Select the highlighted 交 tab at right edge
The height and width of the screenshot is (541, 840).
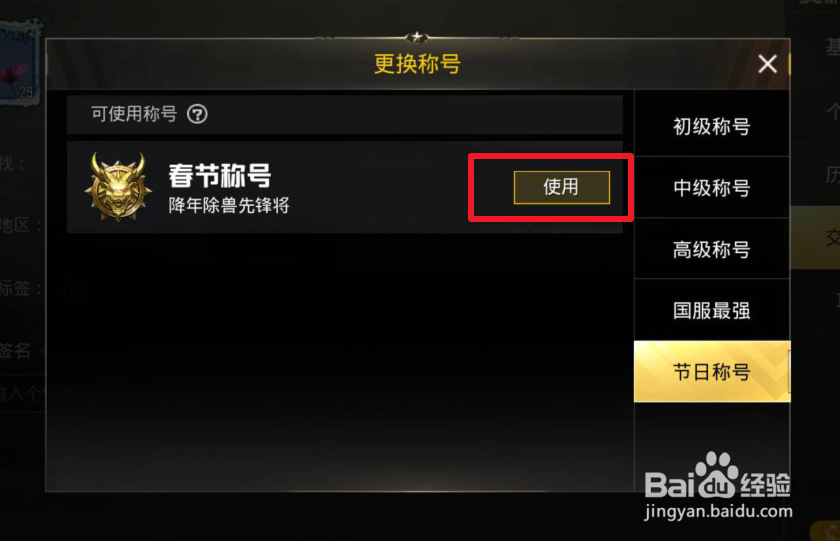pyautogui.click(x=815, y=237)
